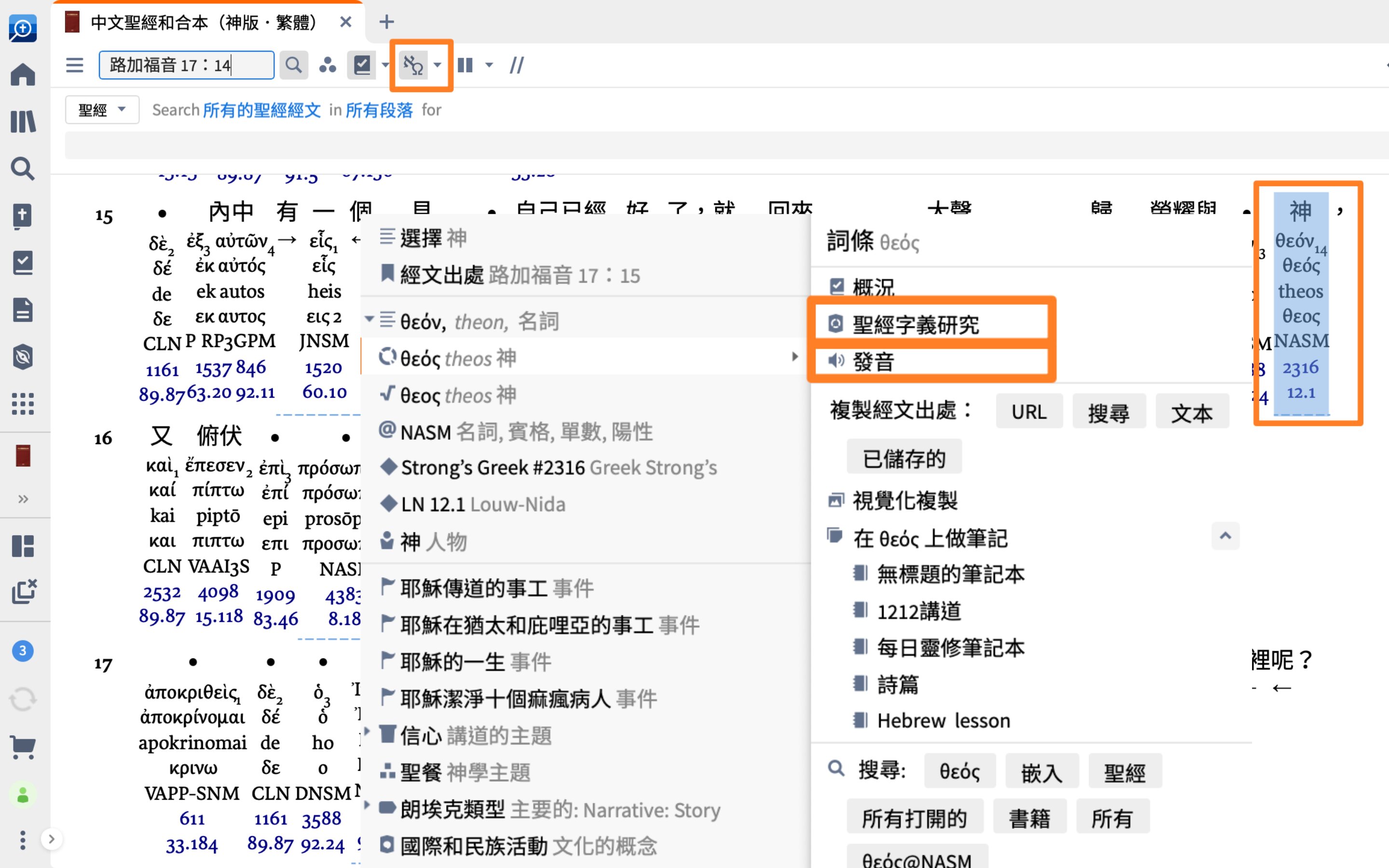
Task: Toggle the visual filters checkbox icon
Action: point(362,65)
